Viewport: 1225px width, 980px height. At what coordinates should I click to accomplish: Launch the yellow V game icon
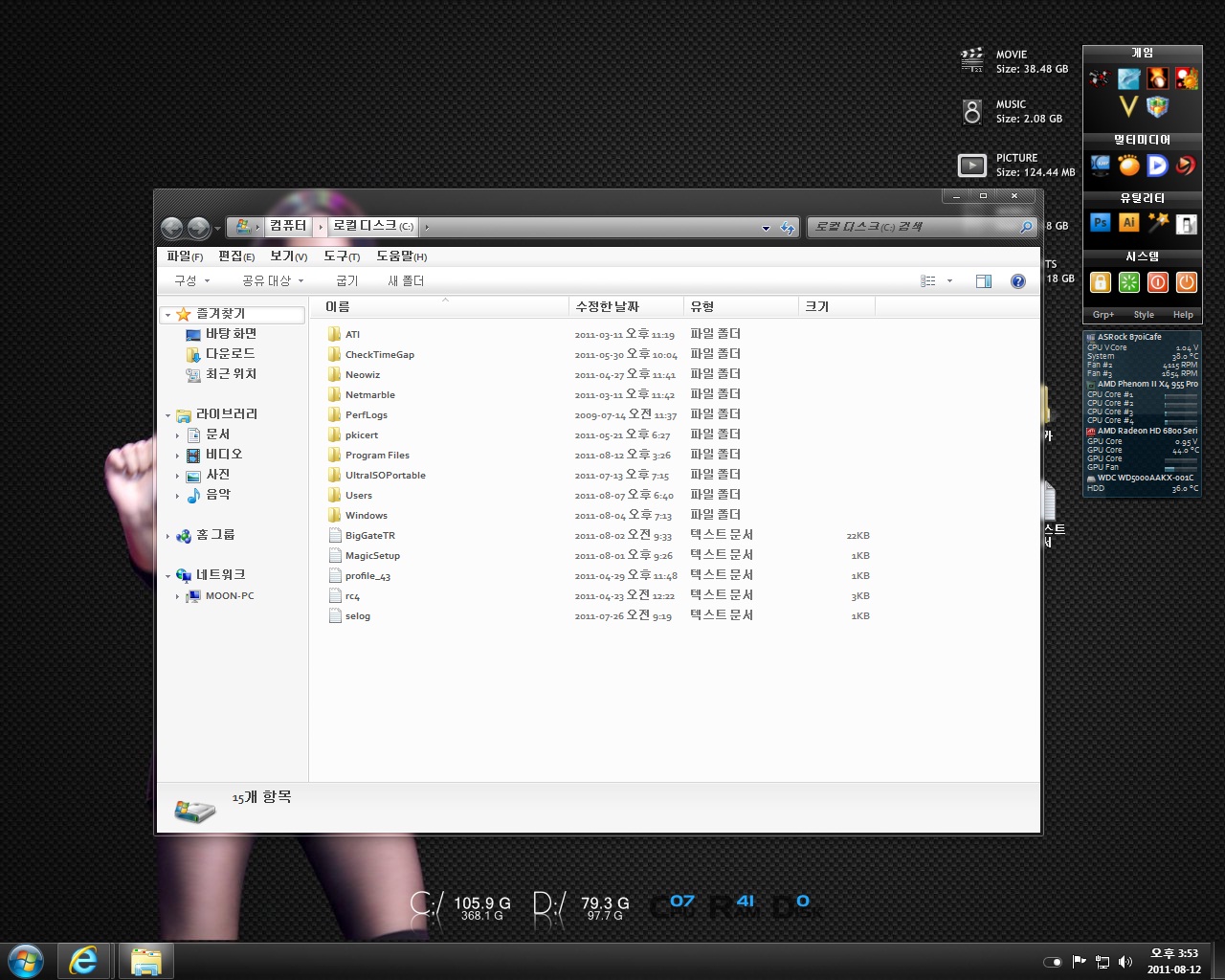click(x=1129, y=107)
